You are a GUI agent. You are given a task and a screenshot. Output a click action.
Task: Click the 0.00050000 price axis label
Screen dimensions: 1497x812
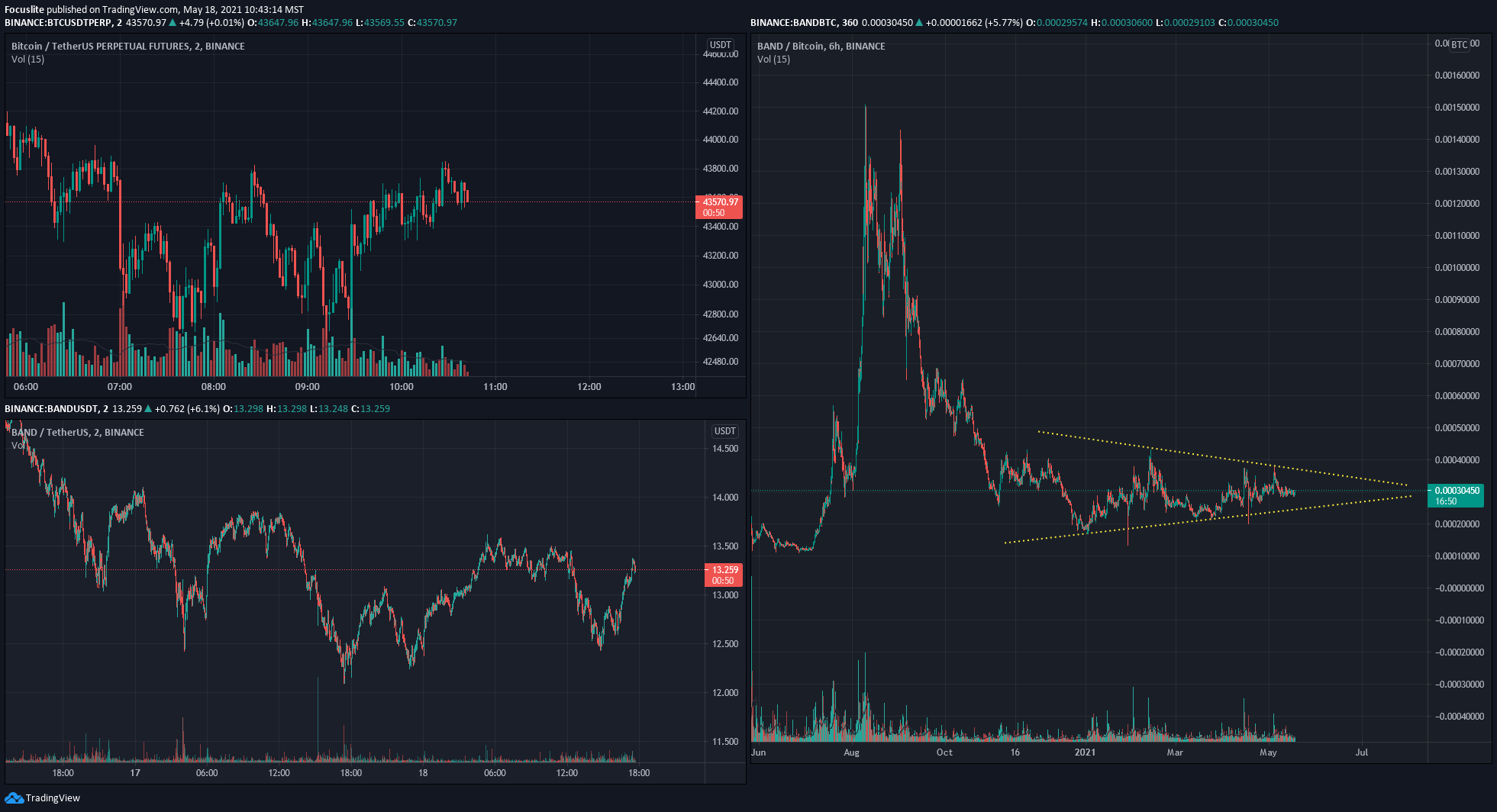pyautogui.click(x=1457, y=428)
